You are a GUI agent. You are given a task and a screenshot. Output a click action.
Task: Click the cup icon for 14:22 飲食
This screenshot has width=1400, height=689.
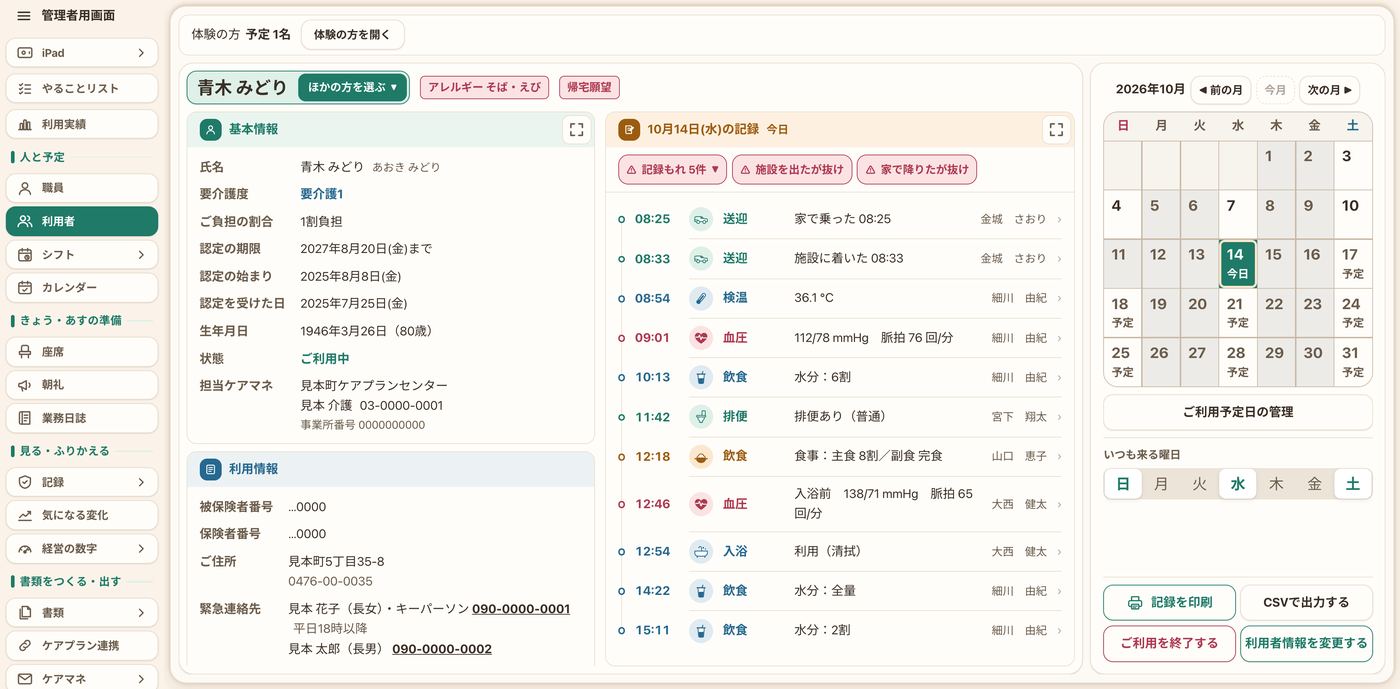700,591
